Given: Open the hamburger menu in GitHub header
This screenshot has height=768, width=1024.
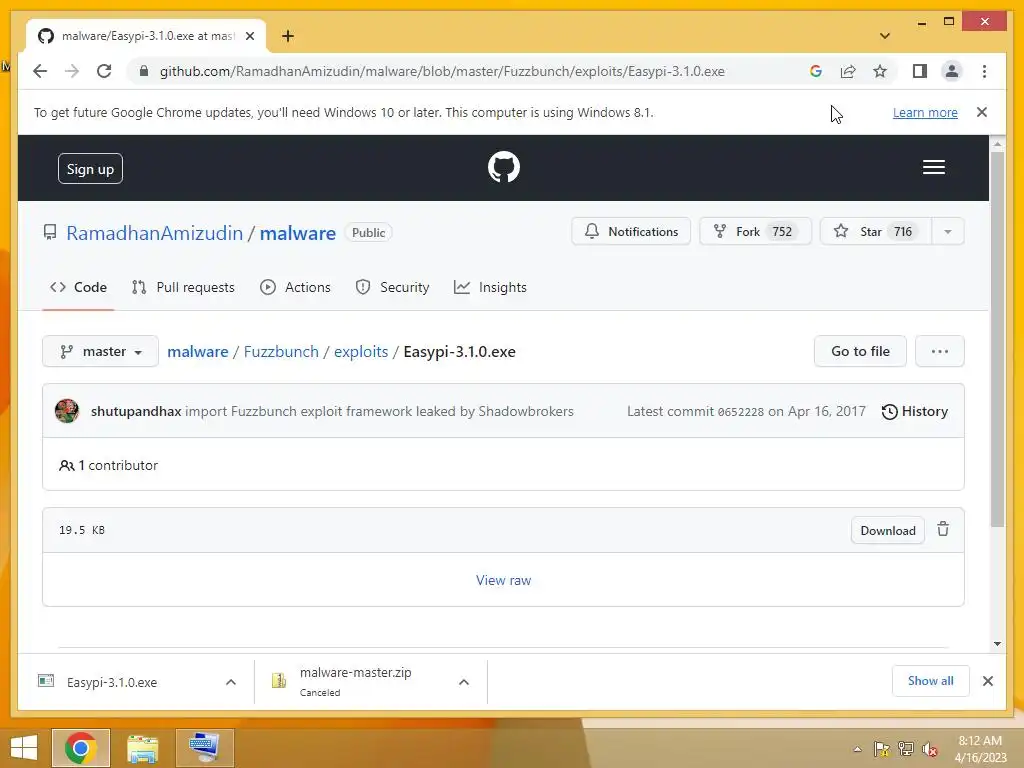Looking at the screenshot, I should tap(933, 167).
